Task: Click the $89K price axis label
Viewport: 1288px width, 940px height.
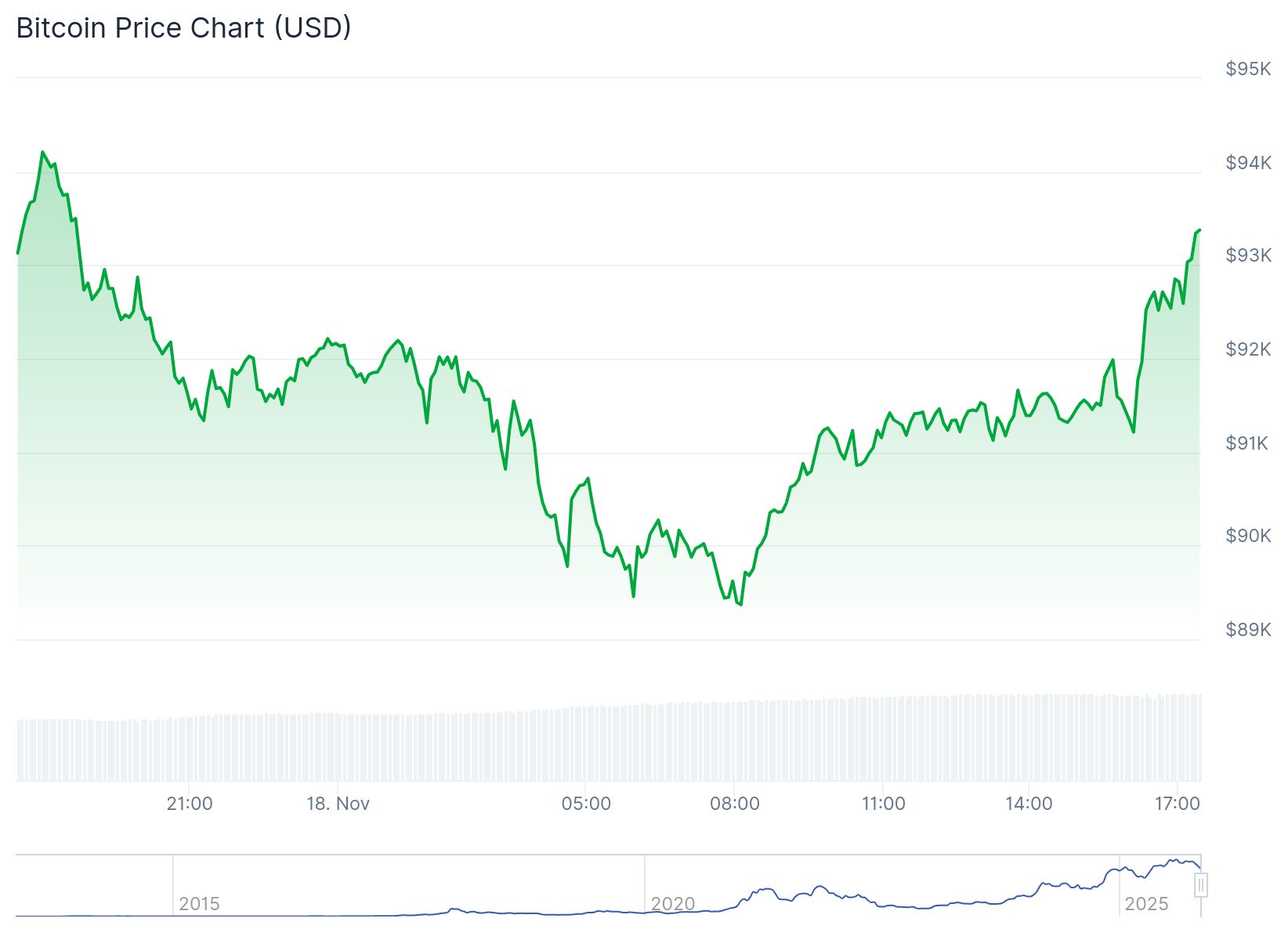Action: [1248, 630]
